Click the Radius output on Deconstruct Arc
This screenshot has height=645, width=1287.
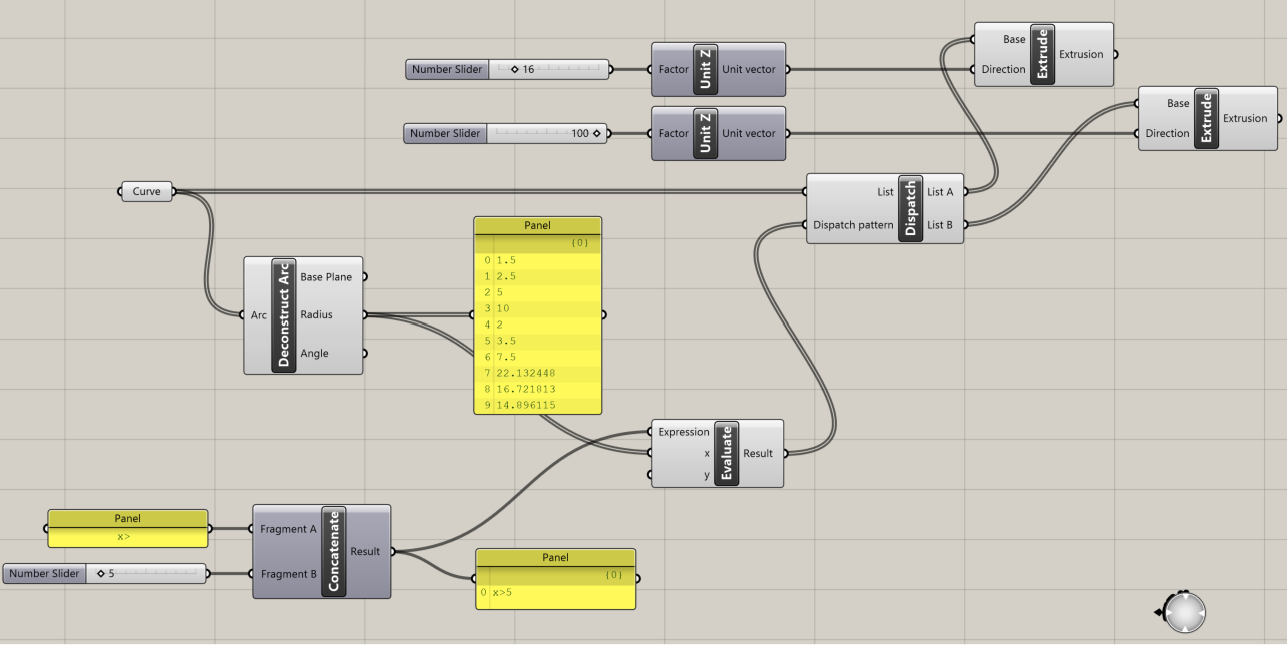316,314
